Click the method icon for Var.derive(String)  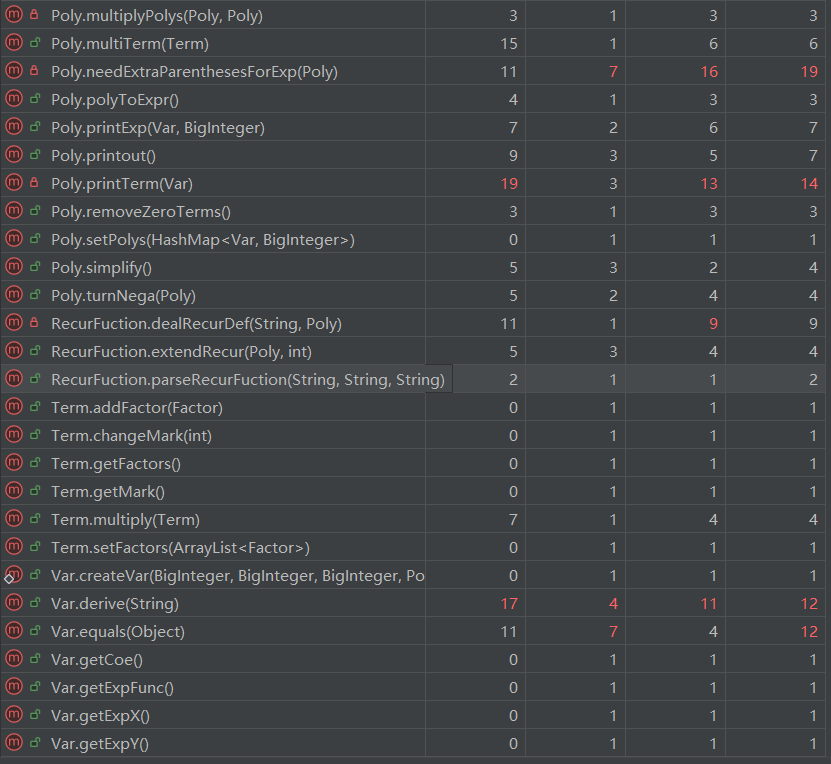[14, 603]
